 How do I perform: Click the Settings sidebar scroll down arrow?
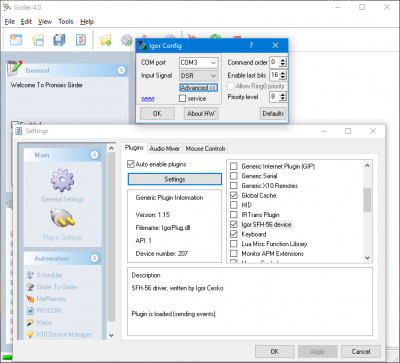pos(111,335)
